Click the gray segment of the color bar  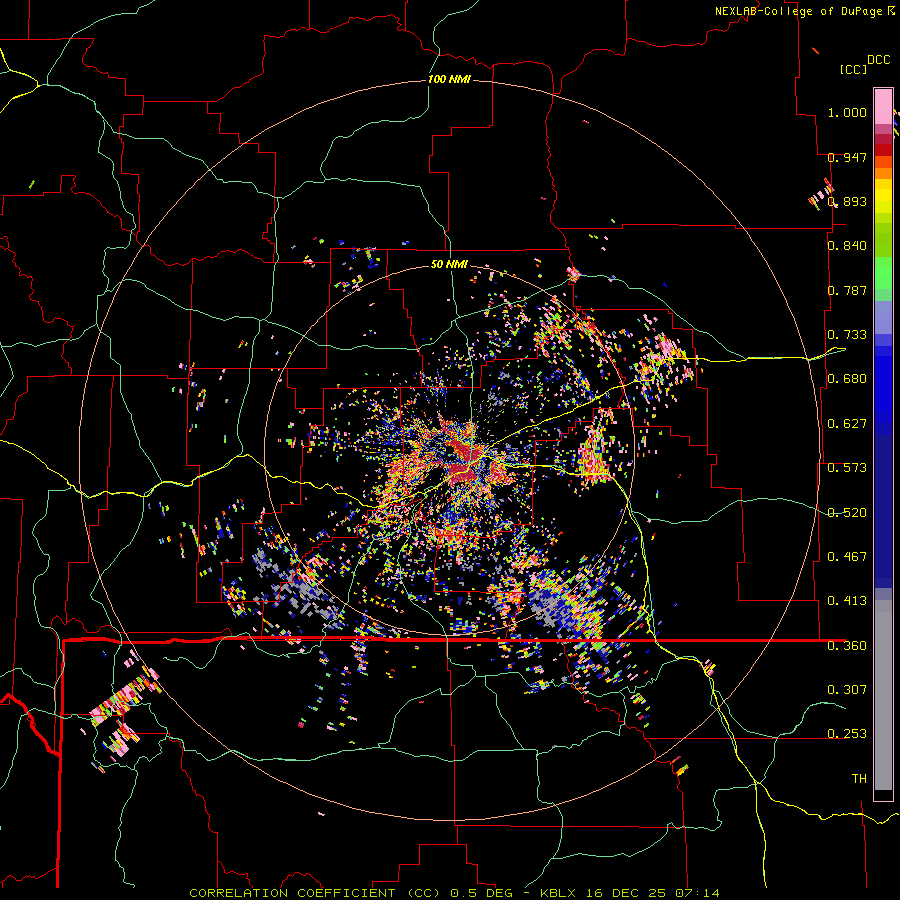pyautogui.click(x=883, y=695)
